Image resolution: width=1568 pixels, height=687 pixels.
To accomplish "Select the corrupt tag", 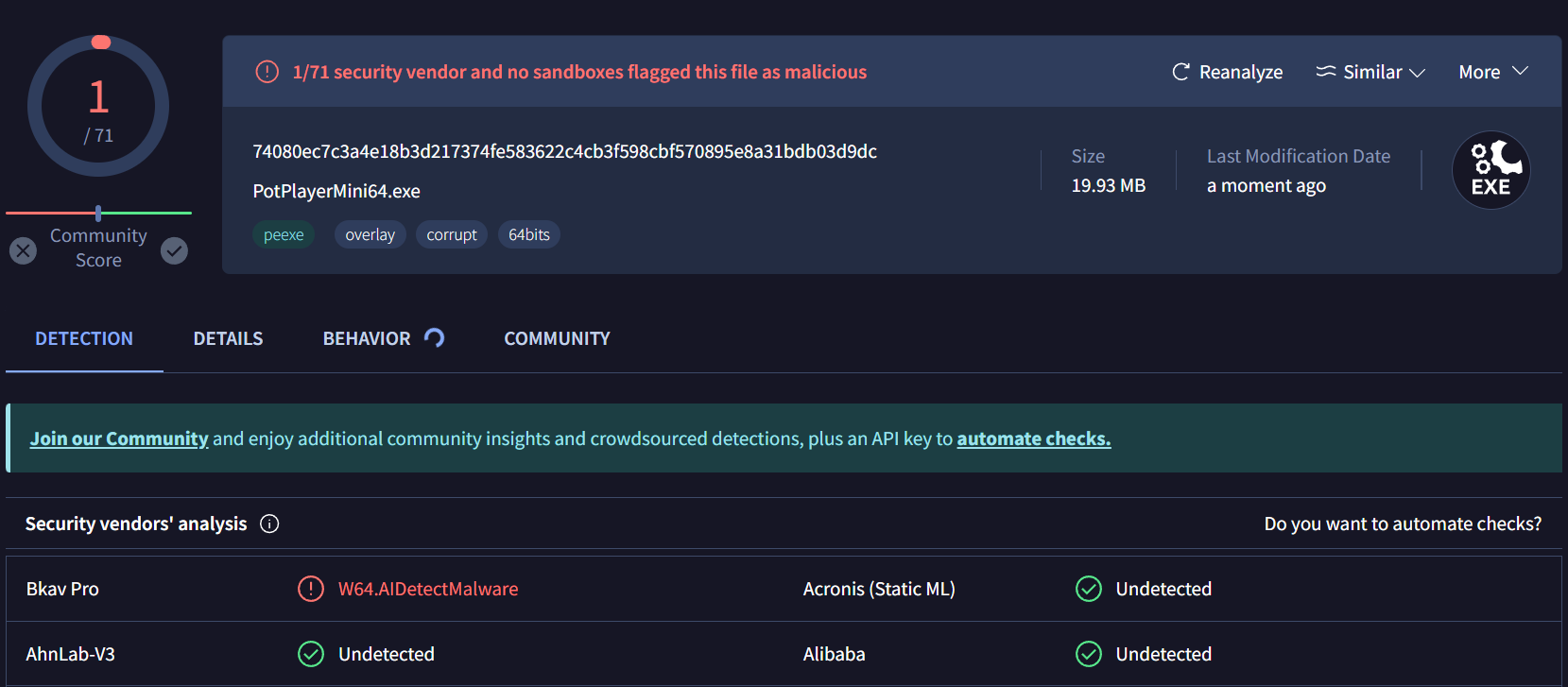I will [452, 234].
